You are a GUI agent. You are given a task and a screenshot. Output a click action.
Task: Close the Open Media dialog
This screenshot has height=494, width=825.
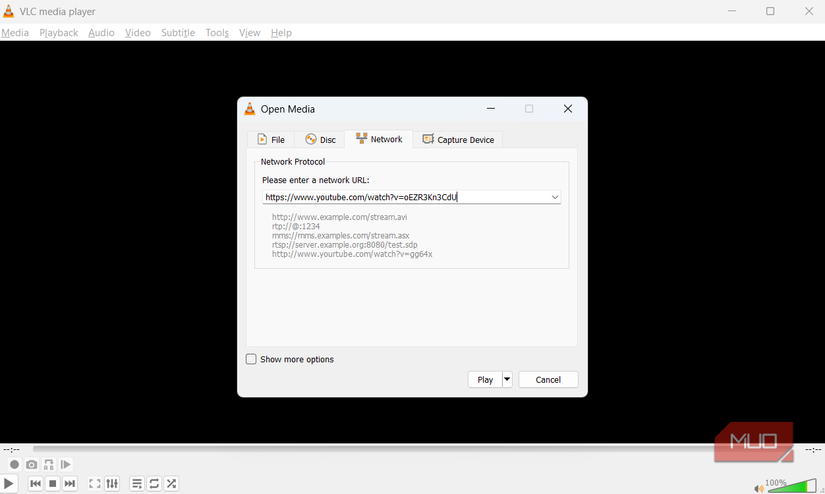[x=568, y=109]
